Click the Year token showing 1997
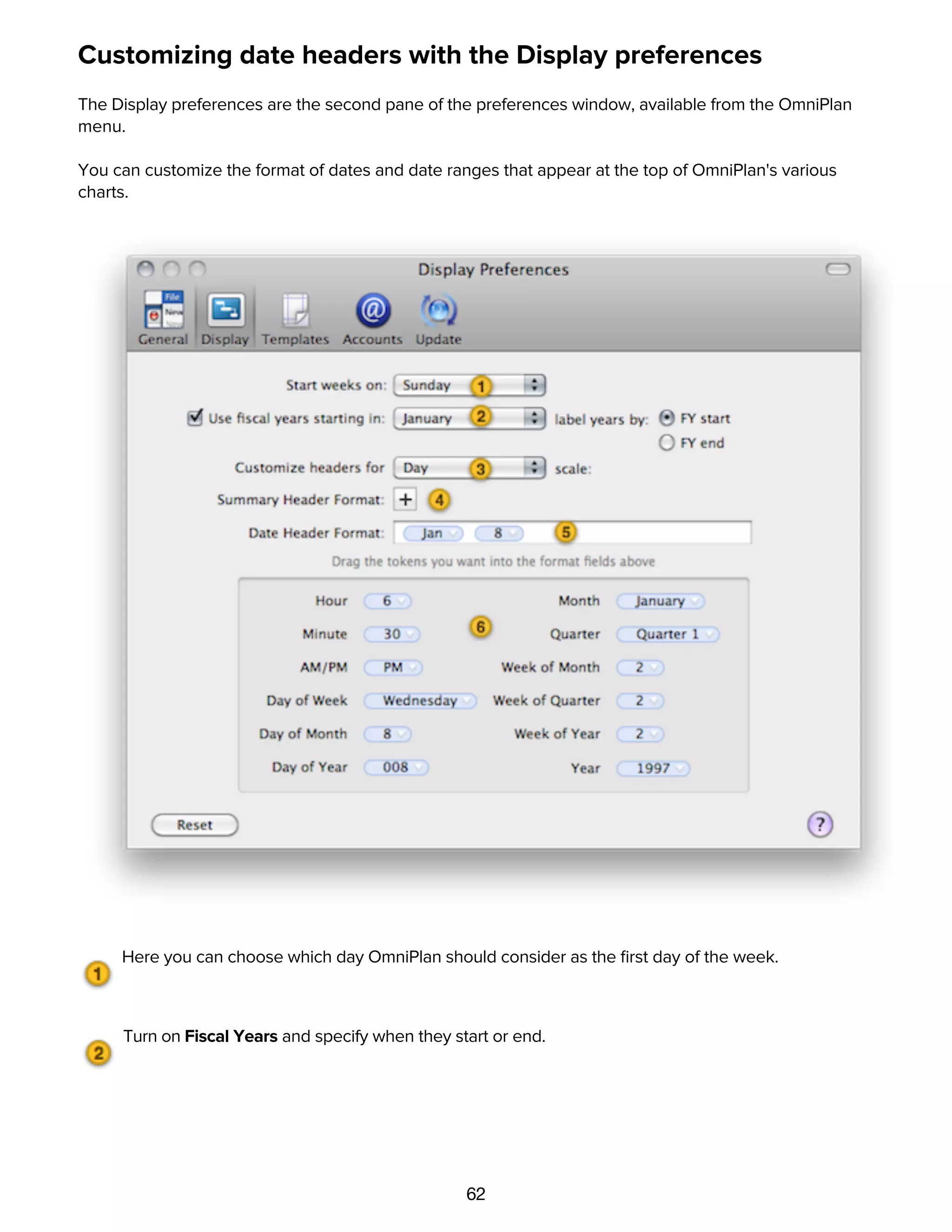The width and height of the screenshot is (952, 1232). (x=653, y=768)
